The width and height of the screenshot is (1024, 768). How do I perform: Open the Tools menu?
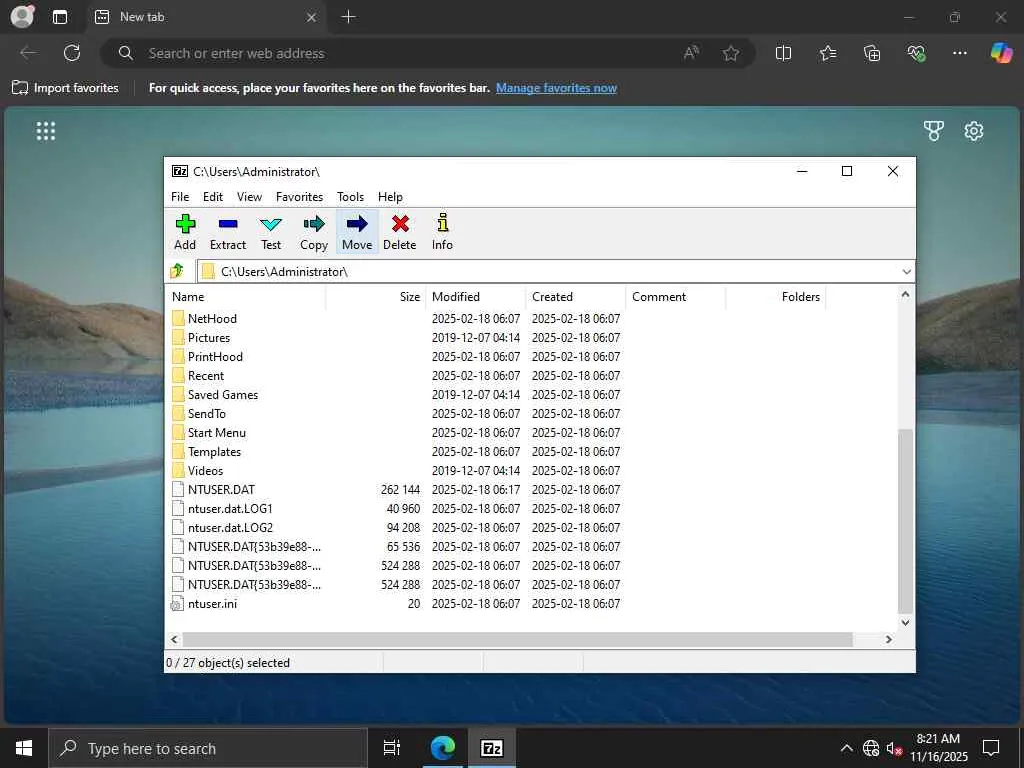(350, 197)
